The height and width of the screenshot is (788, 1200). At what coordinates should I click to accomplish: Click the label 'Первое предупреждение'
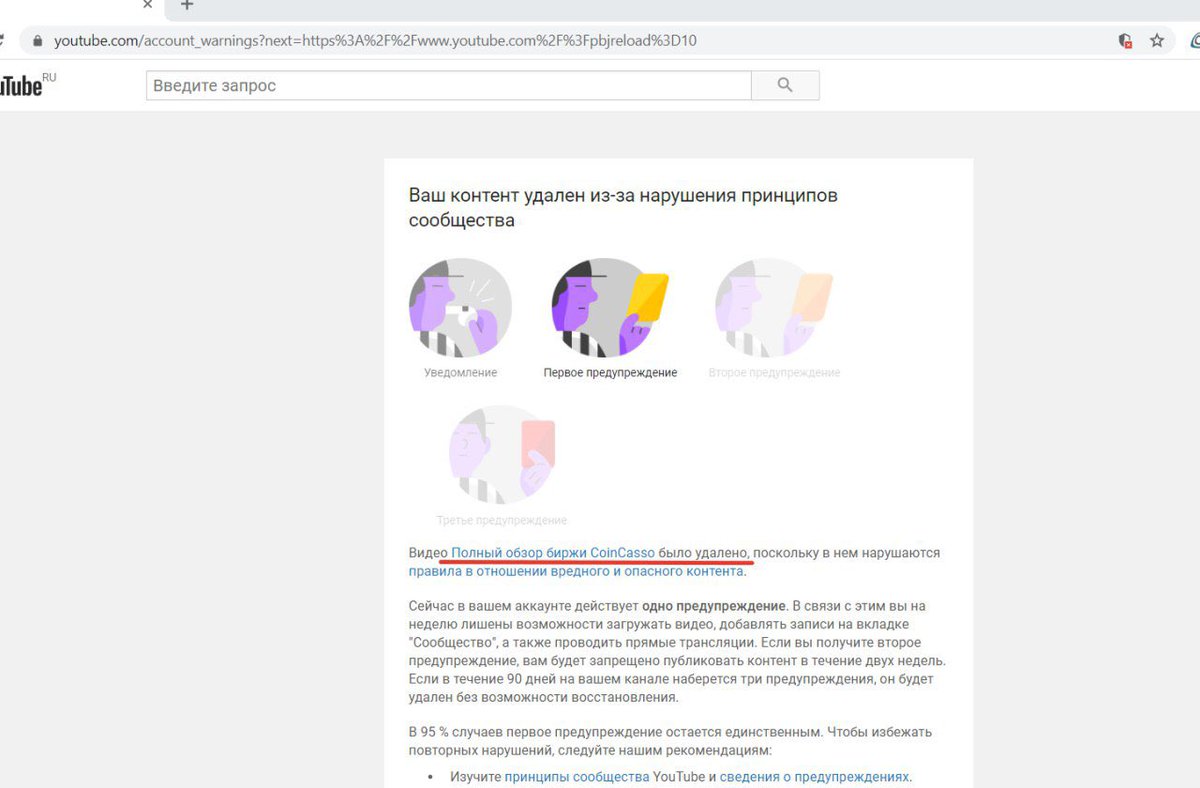pyautogui.click(x=610, y=372)
